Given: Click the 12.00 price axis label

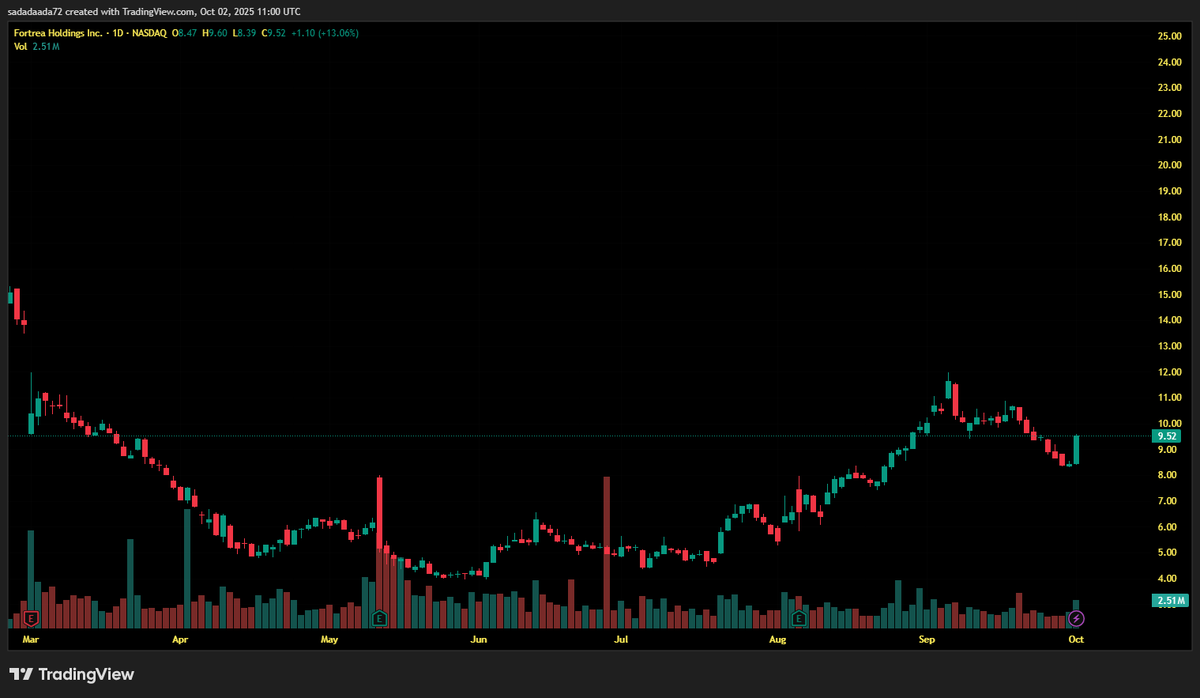Looking at the screenshot, I should (1169, 372).
